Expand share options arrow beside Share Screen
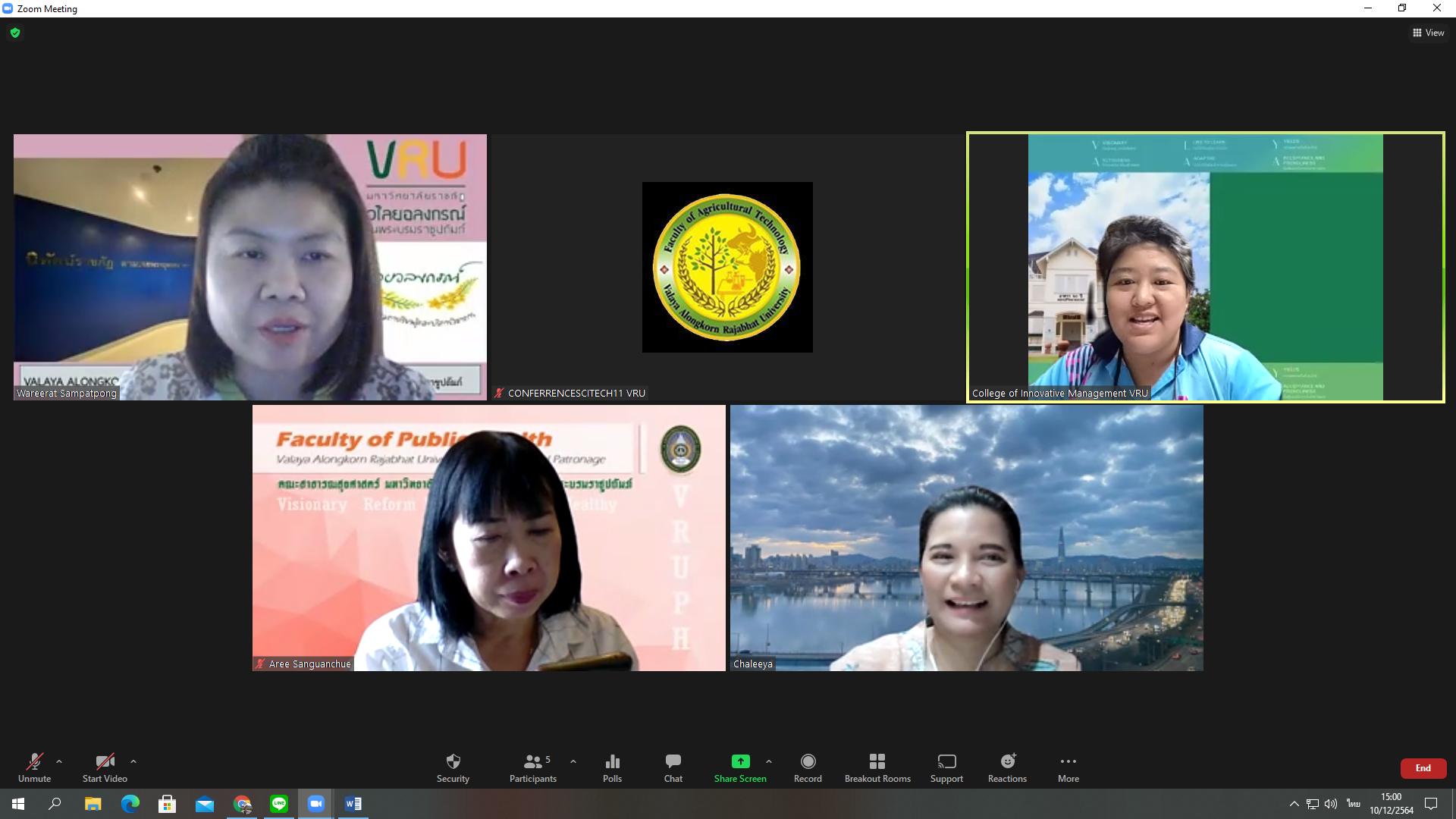 point(769,761)
